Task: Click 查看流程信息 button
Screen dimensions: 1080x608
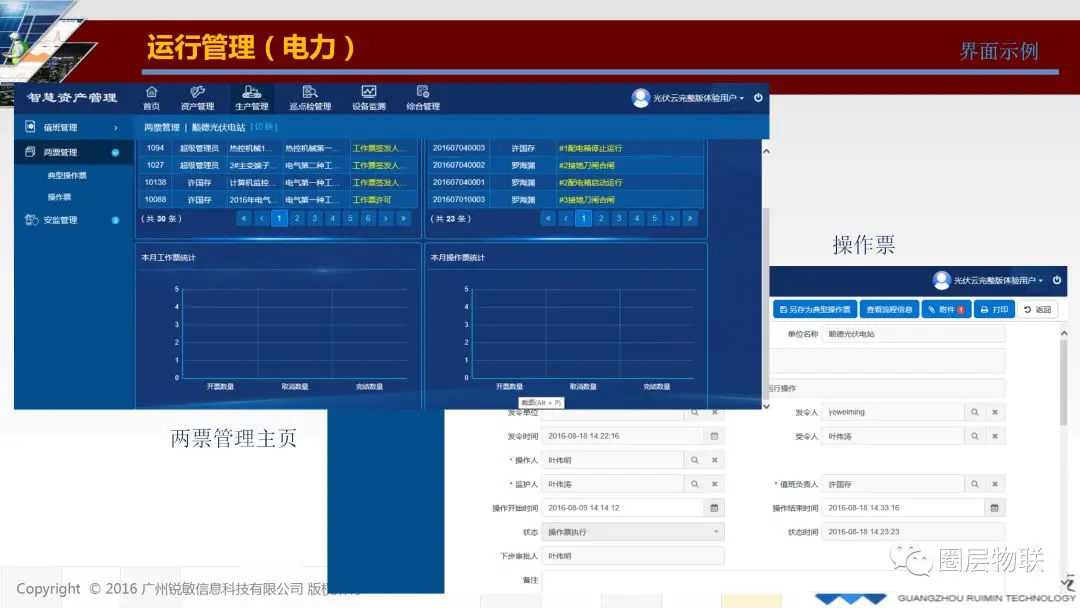Action: pos(889,309)
